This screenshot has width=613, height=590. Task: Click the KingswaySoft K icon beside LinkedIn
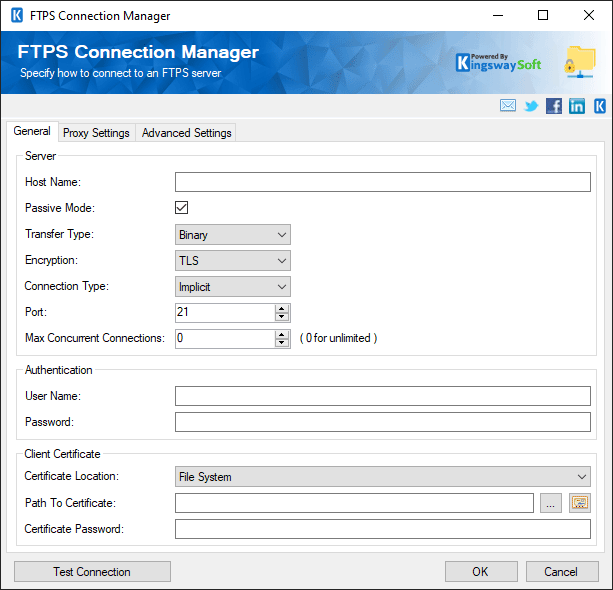tap(600, 106)
